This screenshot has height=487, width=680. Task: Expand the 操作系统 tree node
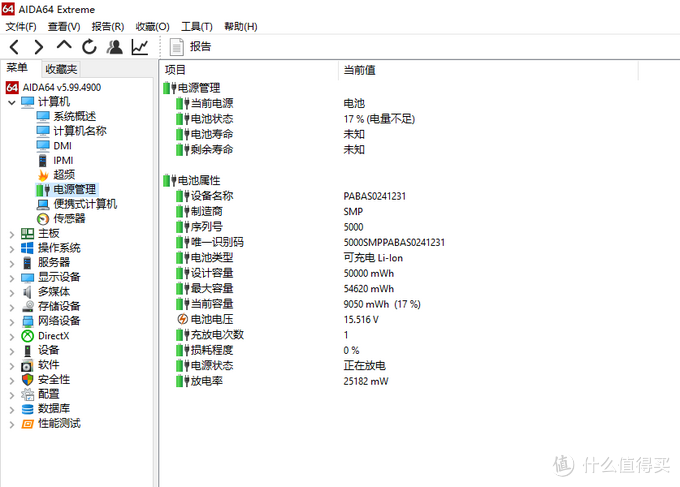(x=12, y=249)
